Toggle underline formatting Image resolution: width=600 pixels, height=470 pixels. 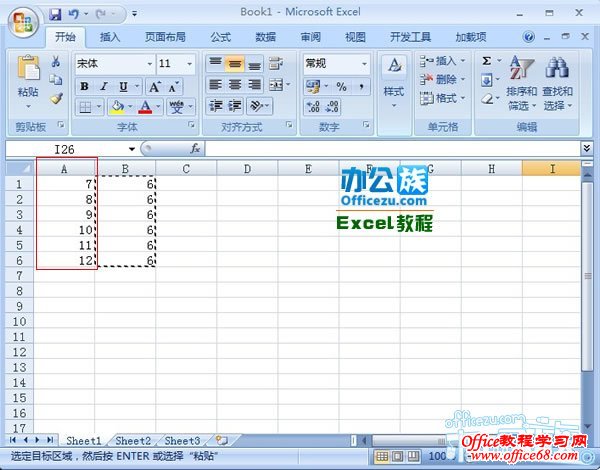pyautogui.click(x=123, y=86)
